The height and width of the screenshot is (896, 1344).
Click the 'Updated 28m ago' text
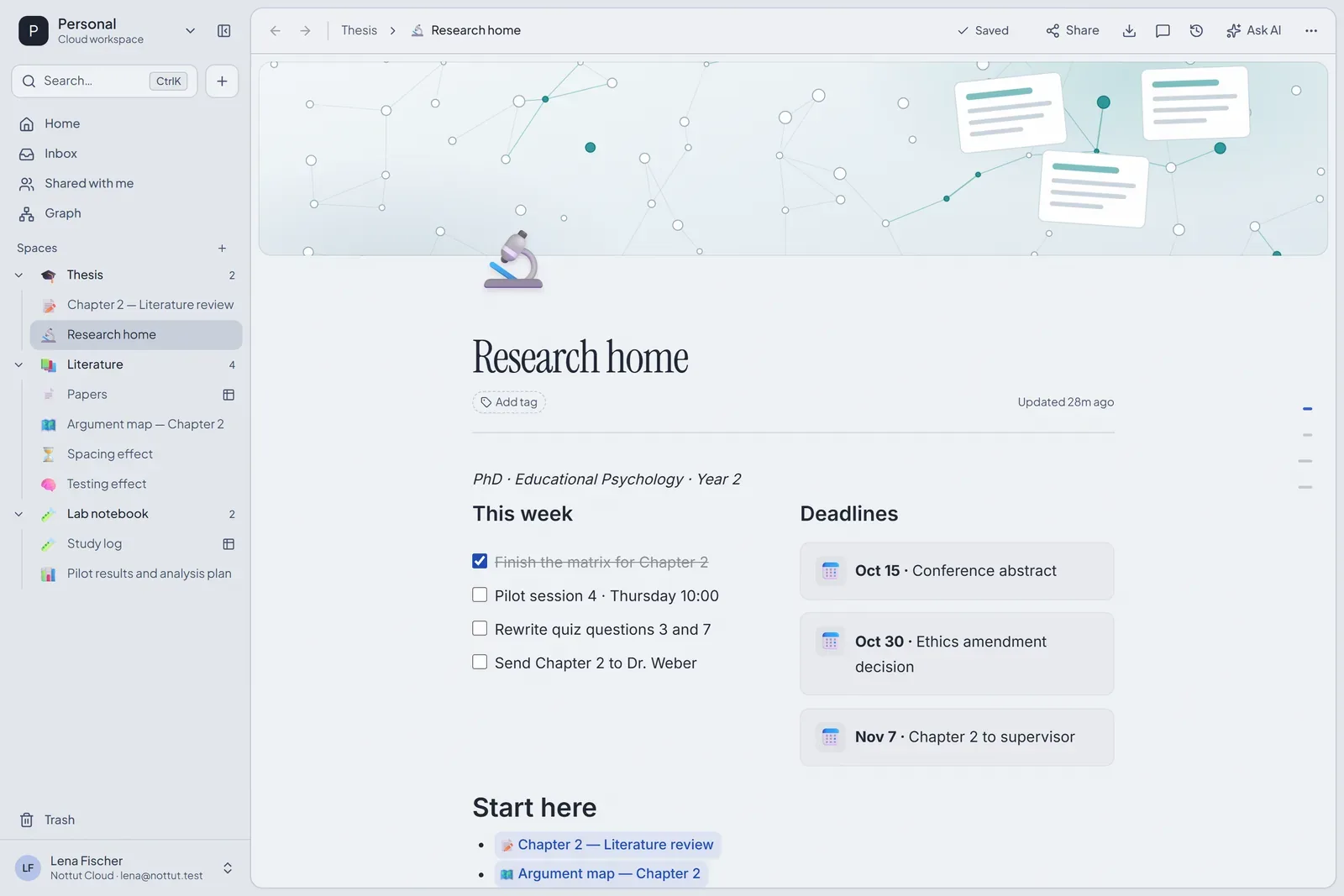(x=1065, y=403)
